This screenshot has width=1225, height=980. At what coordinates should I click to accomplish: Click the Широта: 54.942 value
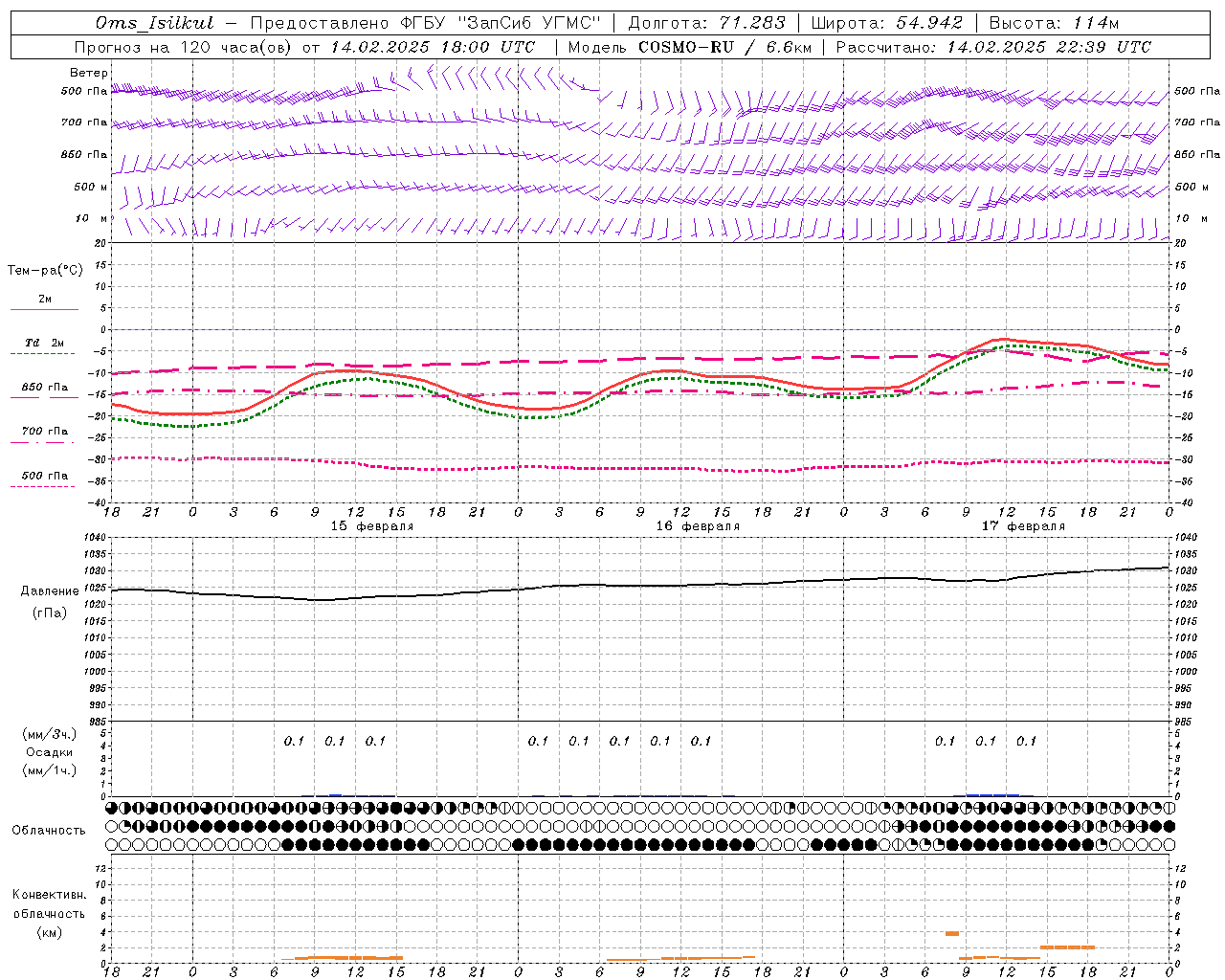tap(886, 23)
